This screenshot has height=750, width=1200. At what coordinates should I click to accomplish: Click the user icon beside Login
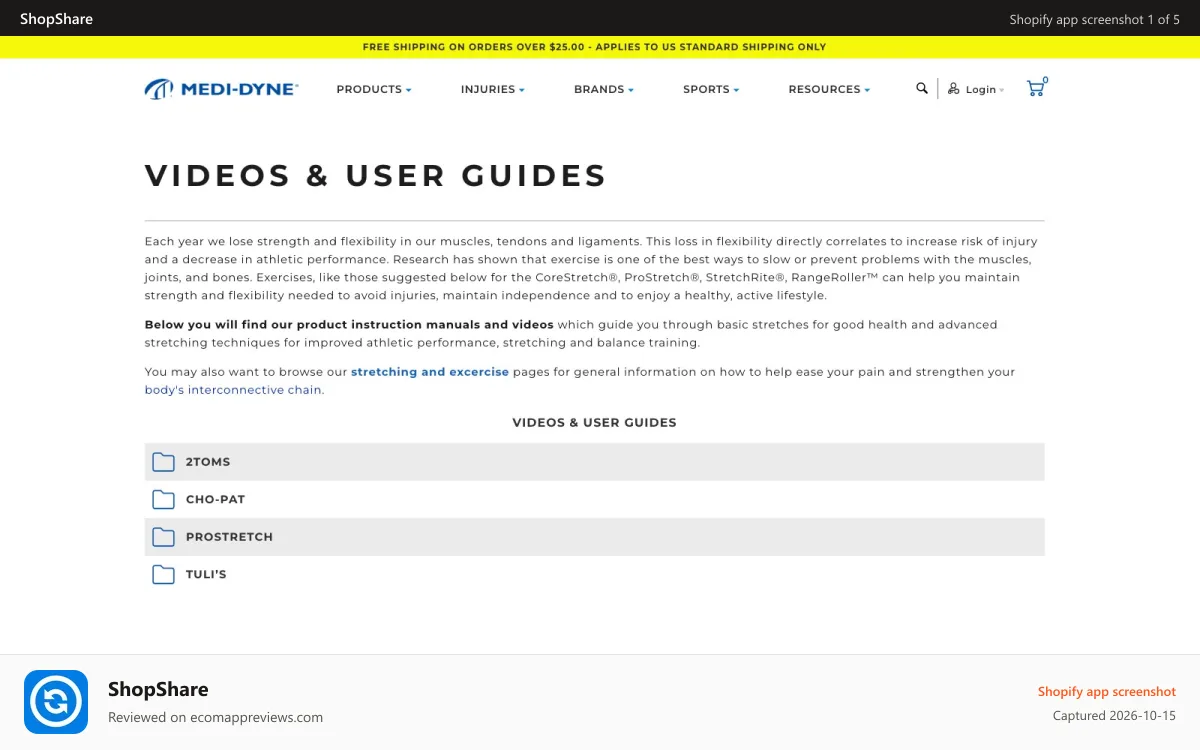[x=954, y=89]
